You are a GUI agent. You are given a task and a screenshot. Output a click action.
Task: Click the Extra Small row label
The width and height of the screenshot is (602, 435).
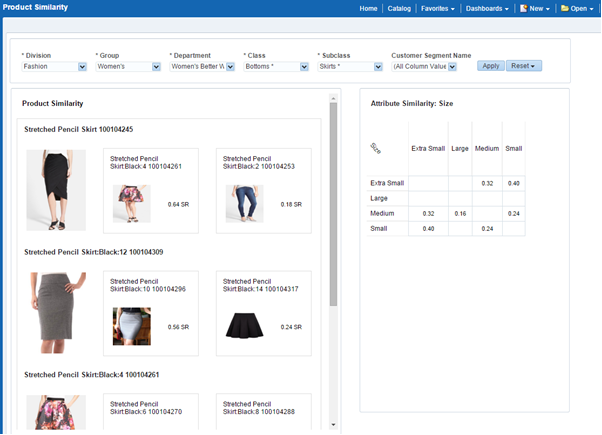pos(387,183)
